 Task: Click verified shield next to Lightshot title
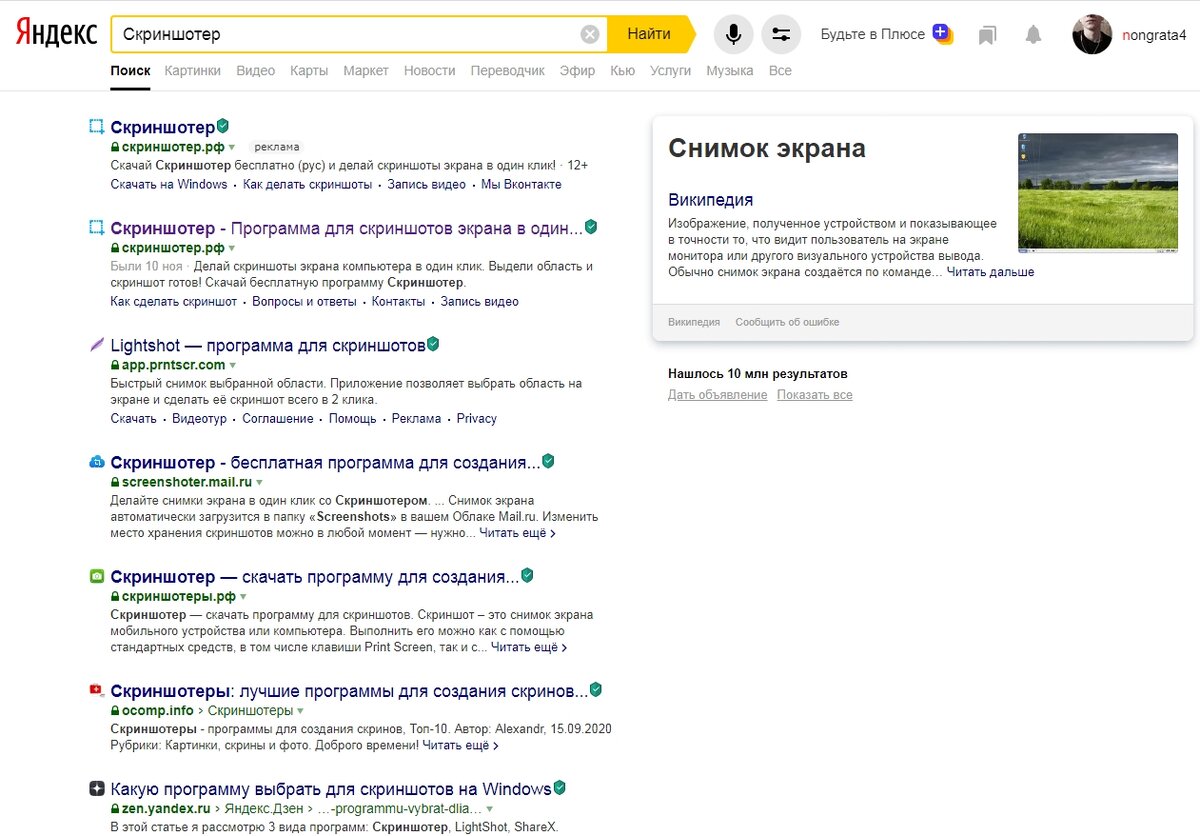click(x=433, y=344)
